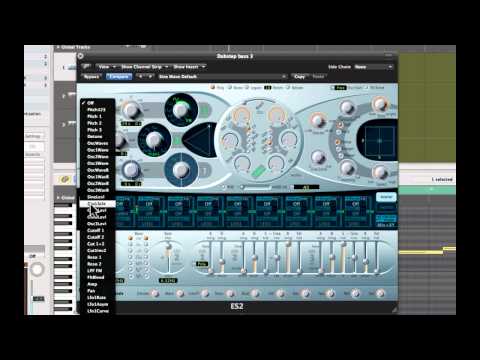The width and height of the screenshot is (480, 360).
Task: Choose LPF FM from the target menu
Action: (97, 271)
